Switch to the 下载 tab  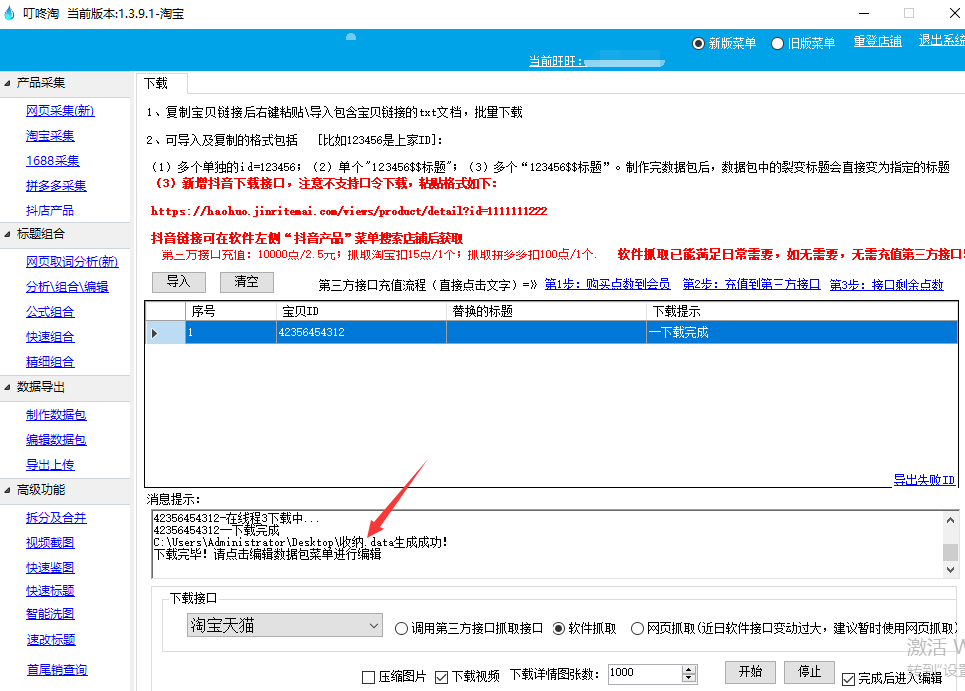(x=156, y=84)
